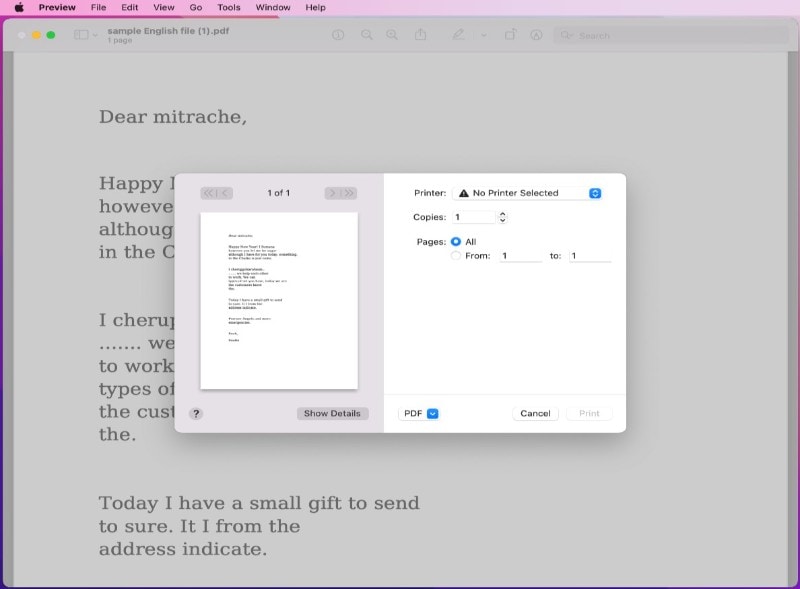
Task: Click the Zoom Out magnifier icon
Action: [x=366, y=35]
